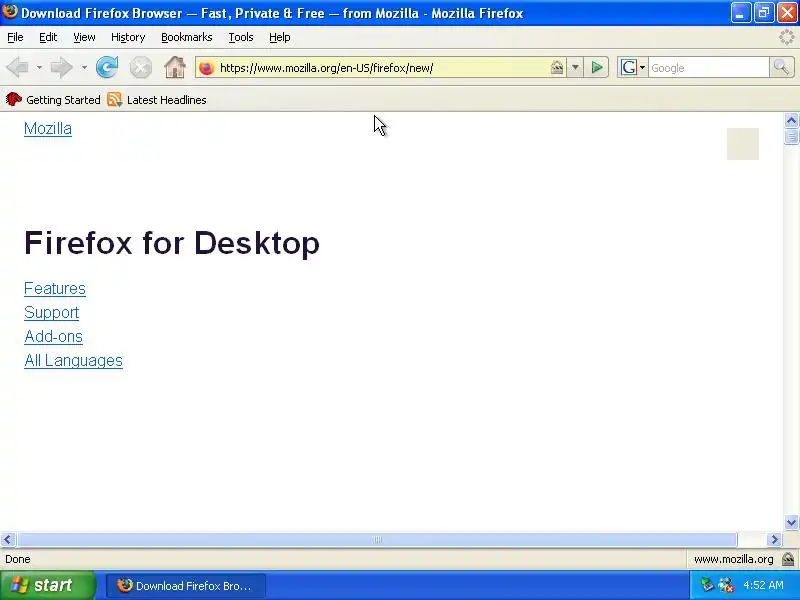The width and height of the screenshot is (800, 600).
Task: Open the Tools menu
Action: pos(241,37)
